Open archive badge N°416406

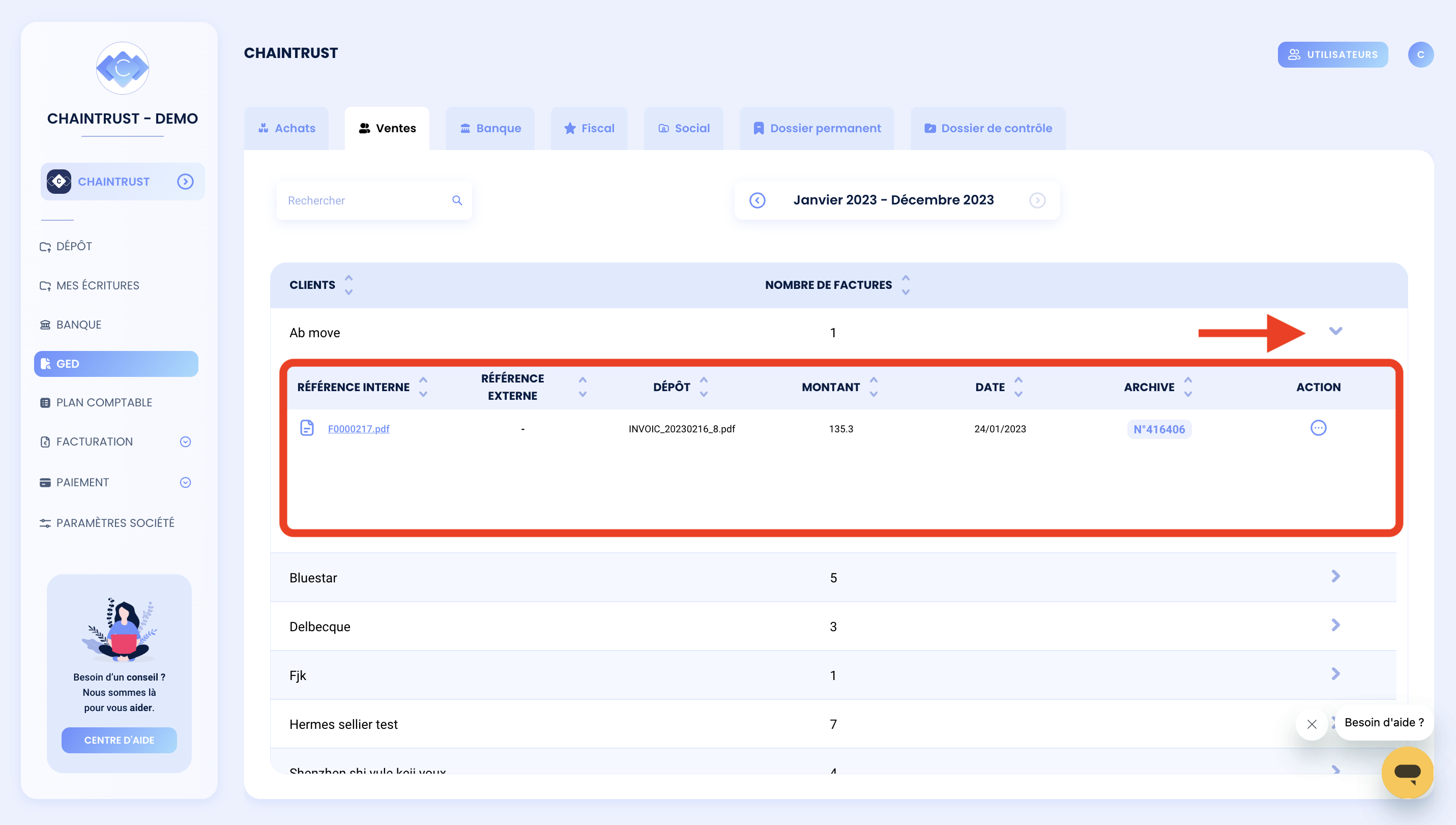click(x=1158, y=429)
